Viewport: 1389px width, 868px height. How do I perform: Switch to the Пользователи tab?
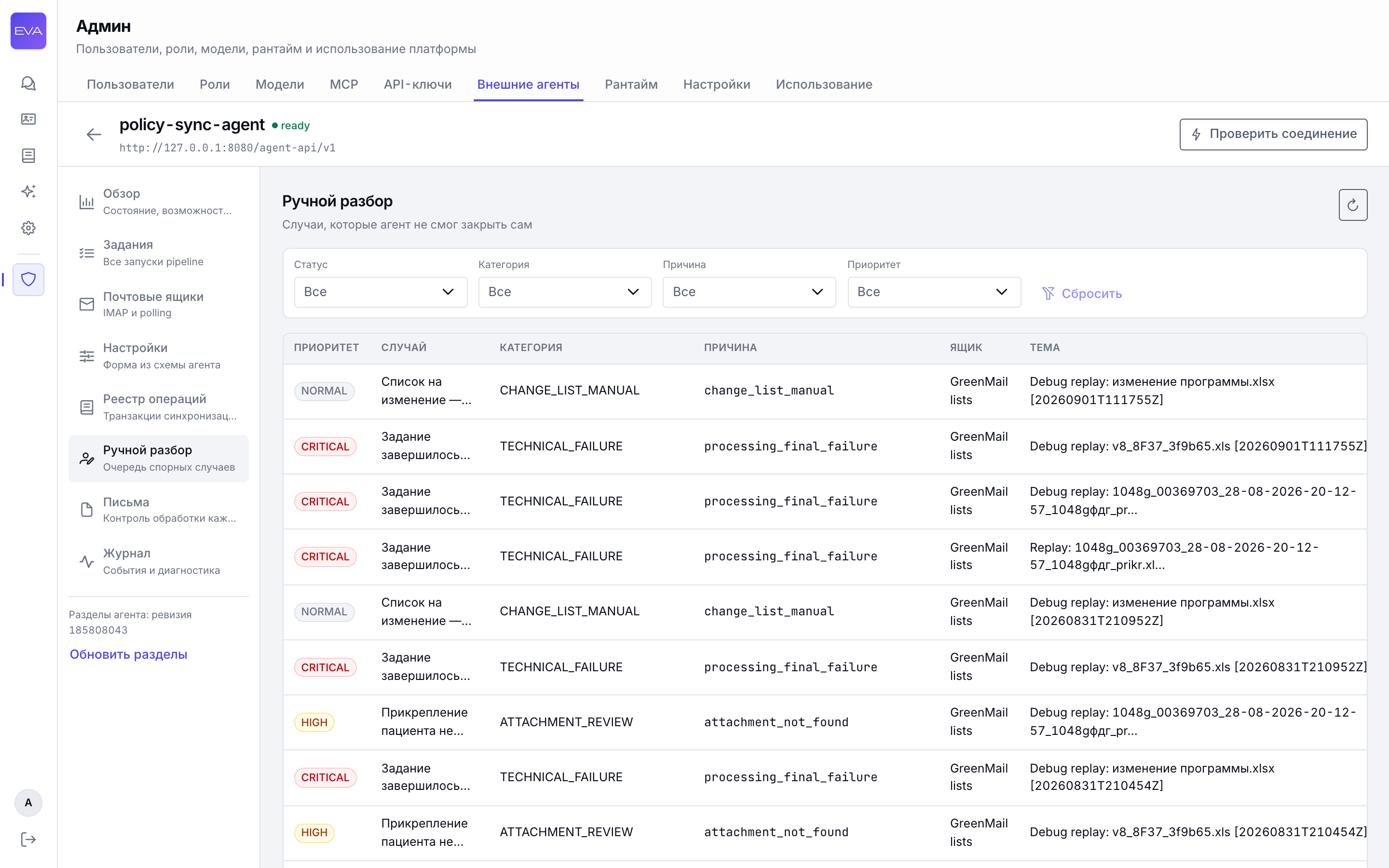coord(130,84)
